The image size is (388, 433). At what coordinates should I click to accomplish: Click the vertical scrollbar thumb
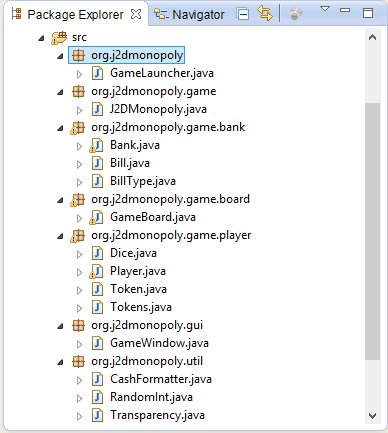coord(372,231)
